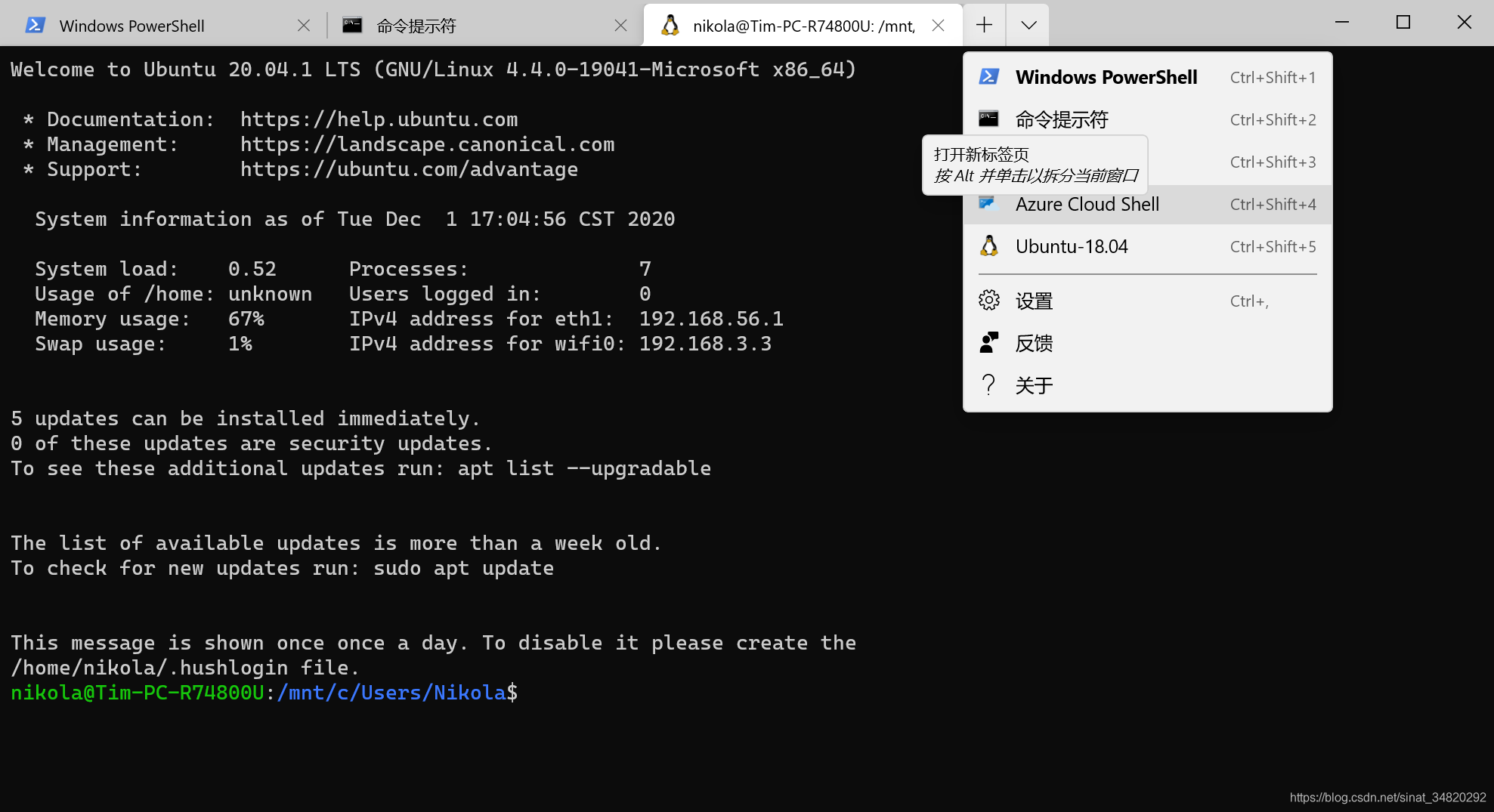Launch Azure Cloud Shell from the menu

pyautogui.click(x=1147, y=204)
